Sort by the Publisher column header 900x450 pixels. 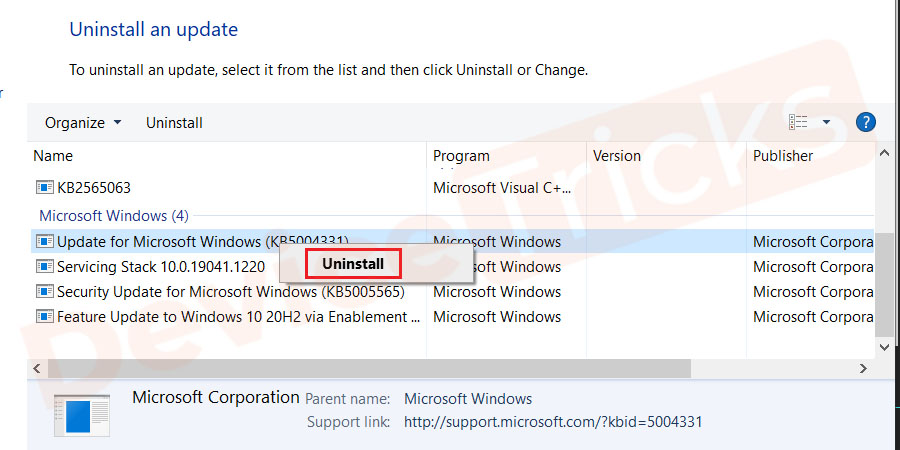coord(810,156)
